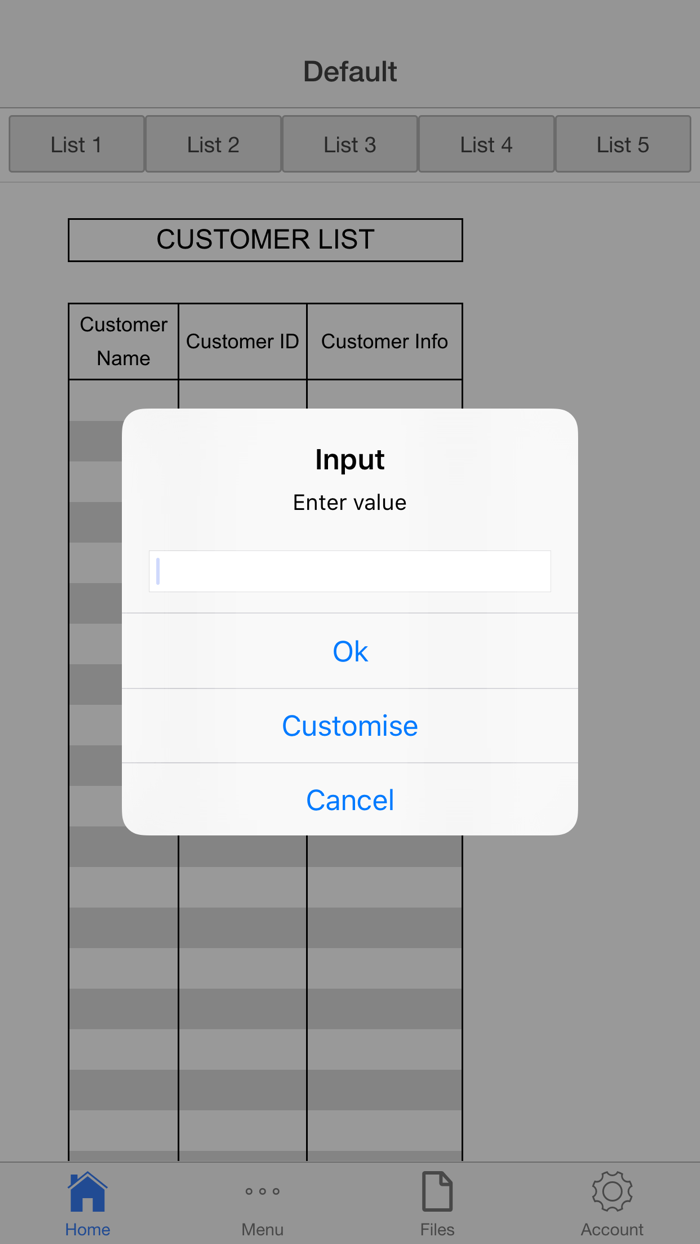Cancel the Input dialog
The image size is (700, 1244).
(x=349, y=800)
